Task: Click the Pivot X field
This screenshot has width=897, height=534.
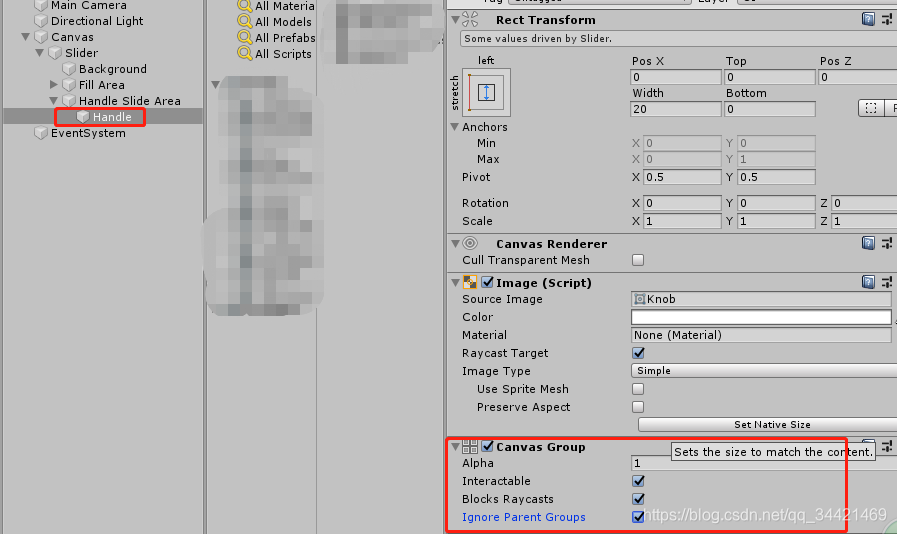Action: 682,177
